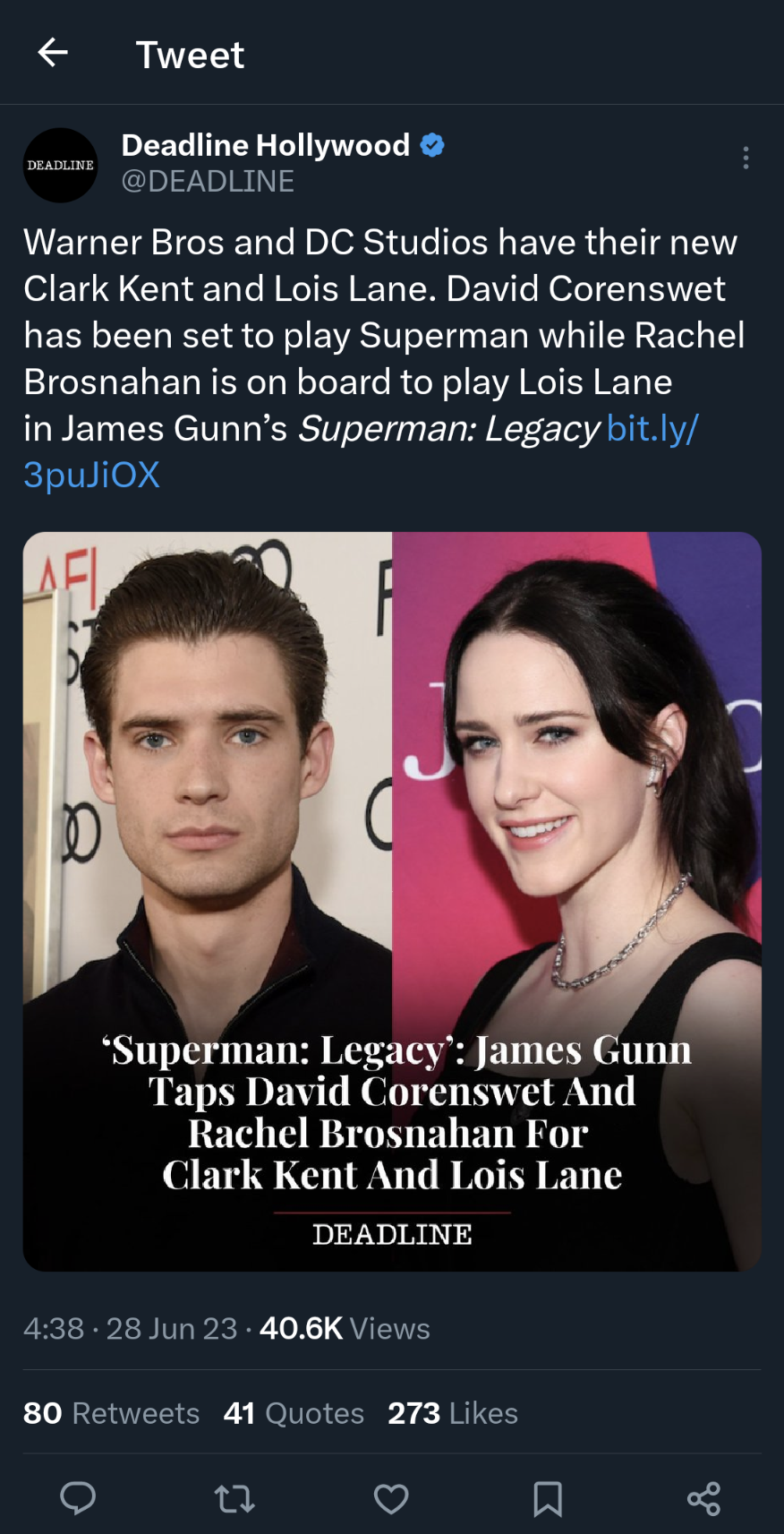
Task: Like the tweet with heart icon
Action: click(x=391, y=1498)
